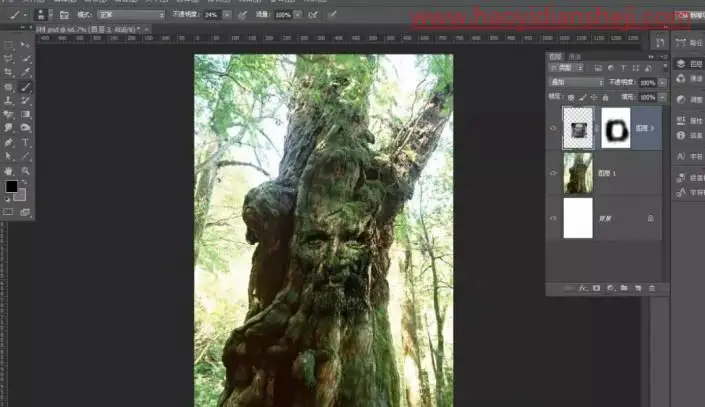Screen dimensions: 705x407
Task: Toggle pressure for opacity button
Action: (242, 15)
